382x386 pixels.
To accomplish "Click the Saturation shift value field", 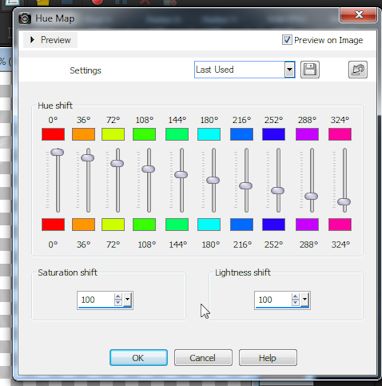I will coord(96,300).
